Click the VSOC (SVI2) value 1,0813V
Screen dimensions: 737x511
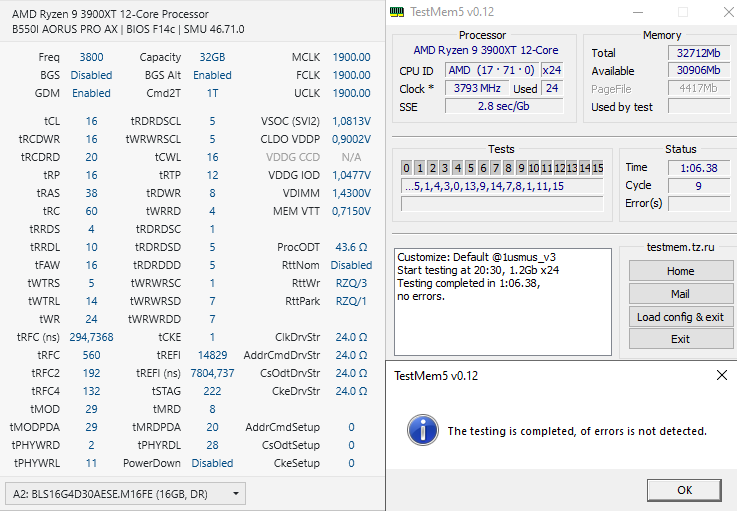point(351,121)
